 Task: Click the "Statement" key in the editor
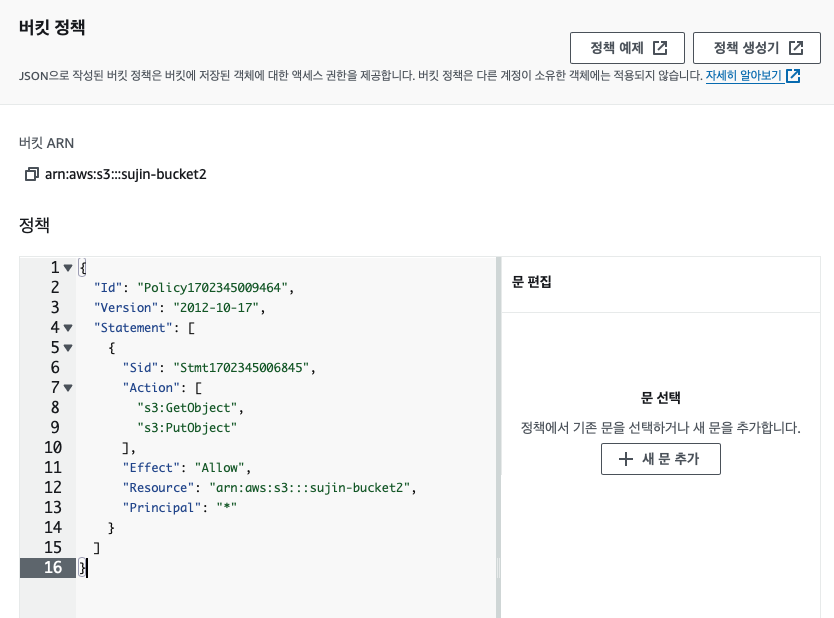tap(133, 328)
